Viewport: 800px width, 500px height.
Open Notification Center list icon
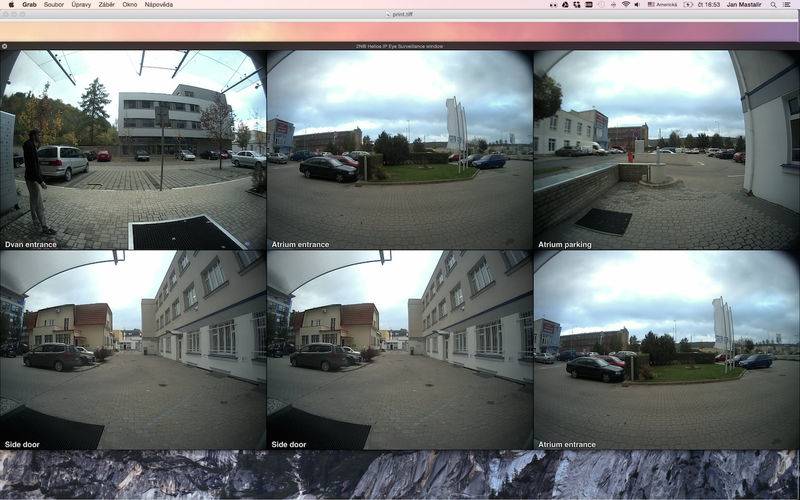788,4
